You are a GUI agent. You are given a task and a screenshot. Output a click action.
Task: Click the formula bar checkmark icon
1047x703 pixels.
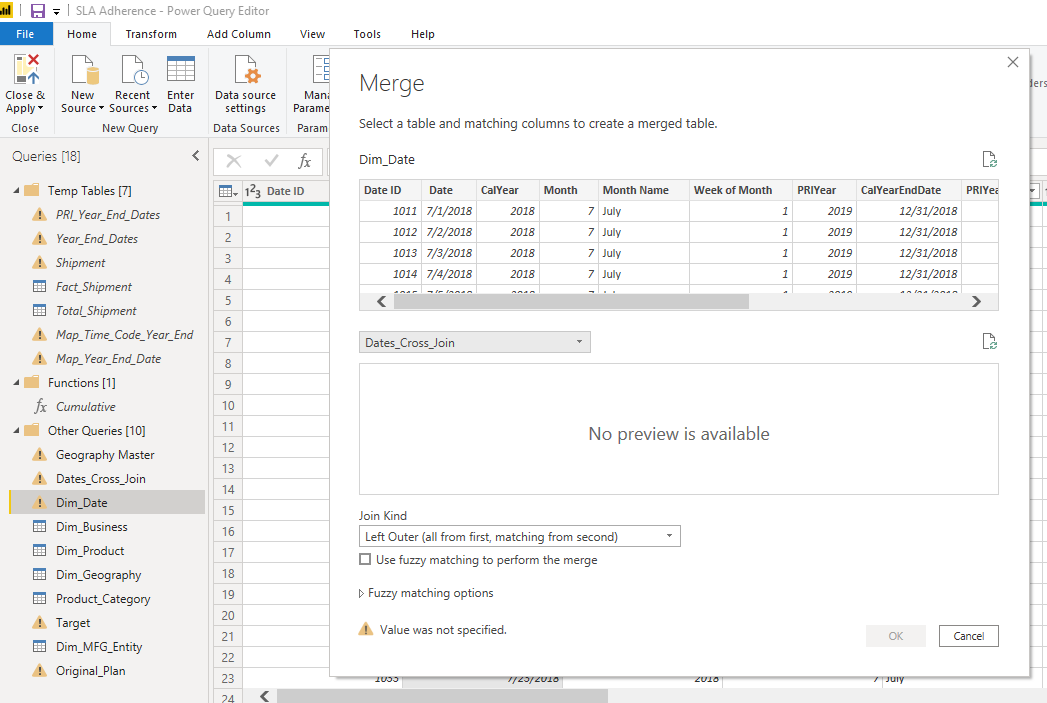click(x=271, y=161)
